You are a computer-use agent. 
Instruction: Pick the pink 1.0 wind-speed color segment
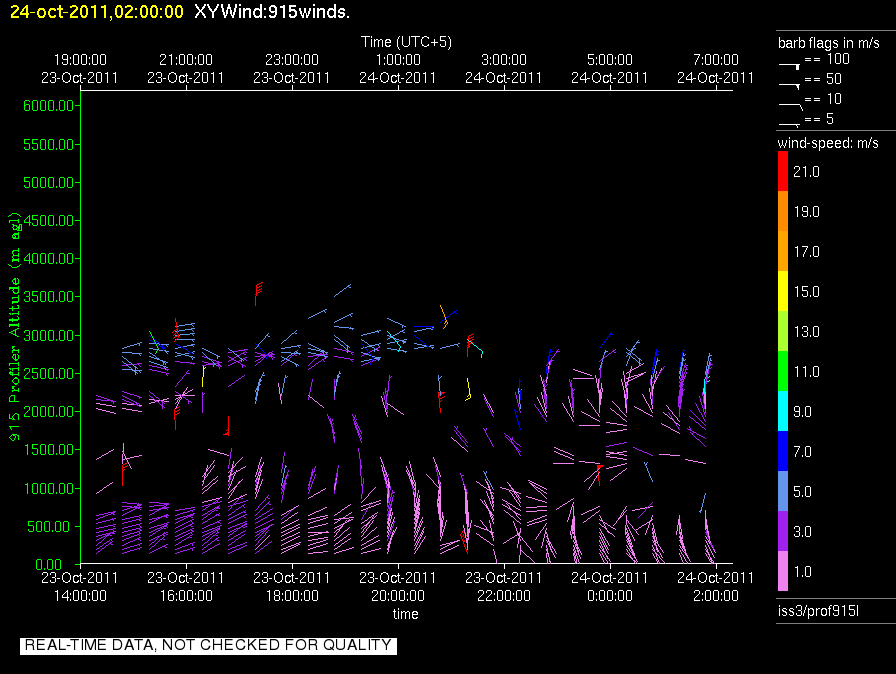(783, 572)
